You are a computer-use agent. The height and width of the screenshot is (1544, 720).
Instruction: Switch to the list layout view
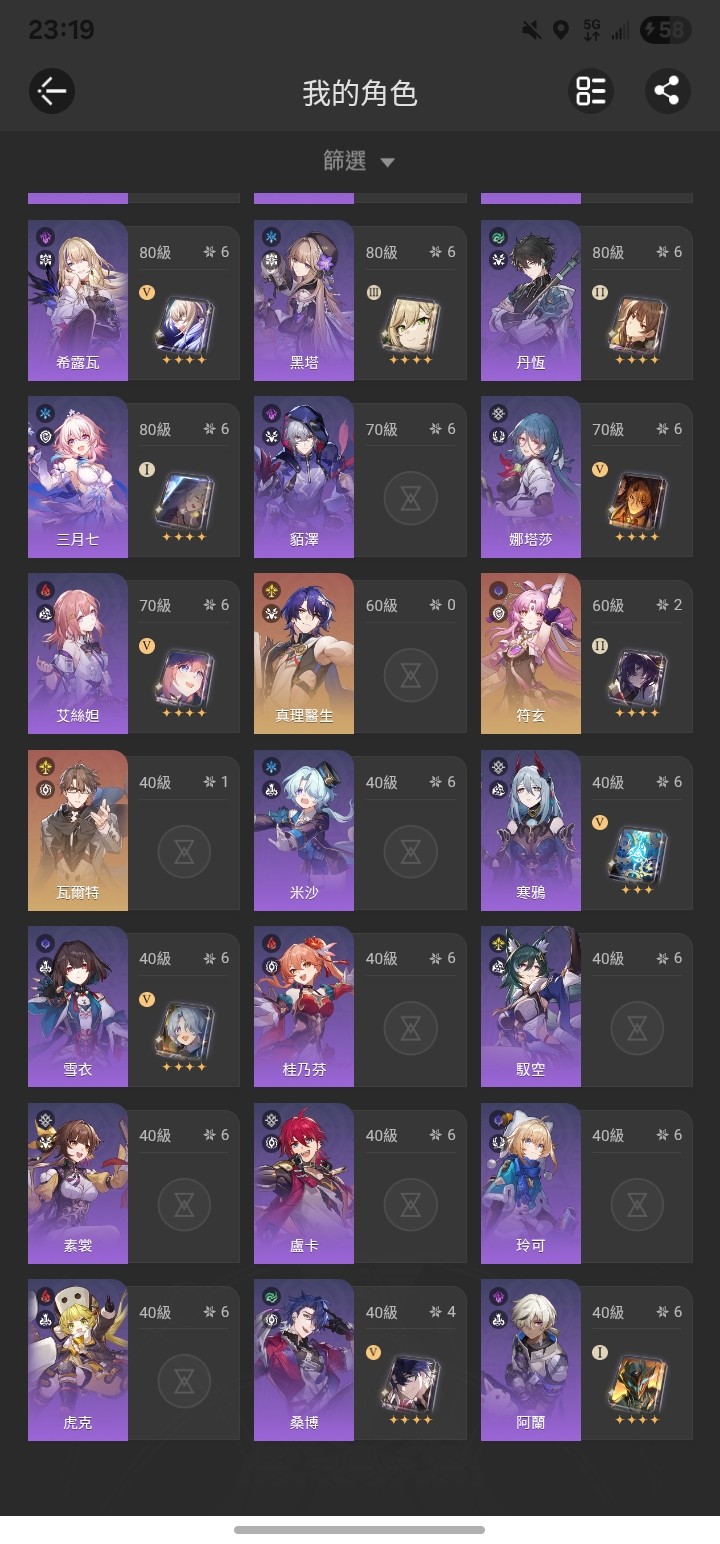[591, 92]
